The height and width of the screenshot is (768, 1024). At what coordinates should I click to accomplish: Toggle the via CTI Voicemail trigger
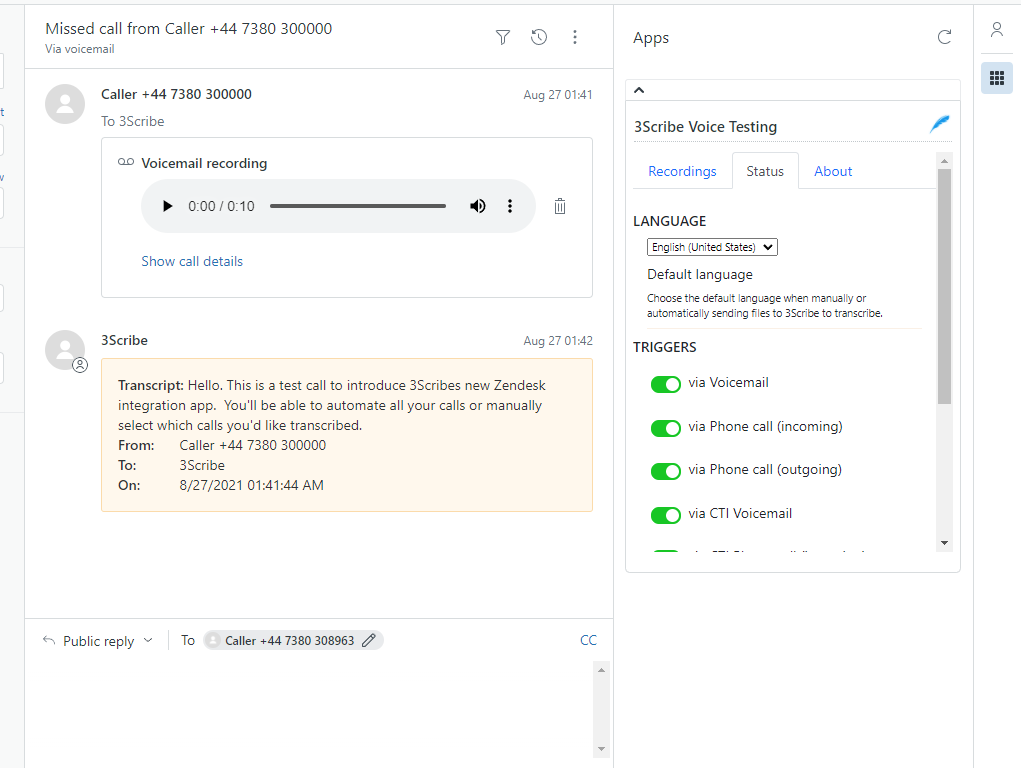pyautogui.click(x=665, y=515)
